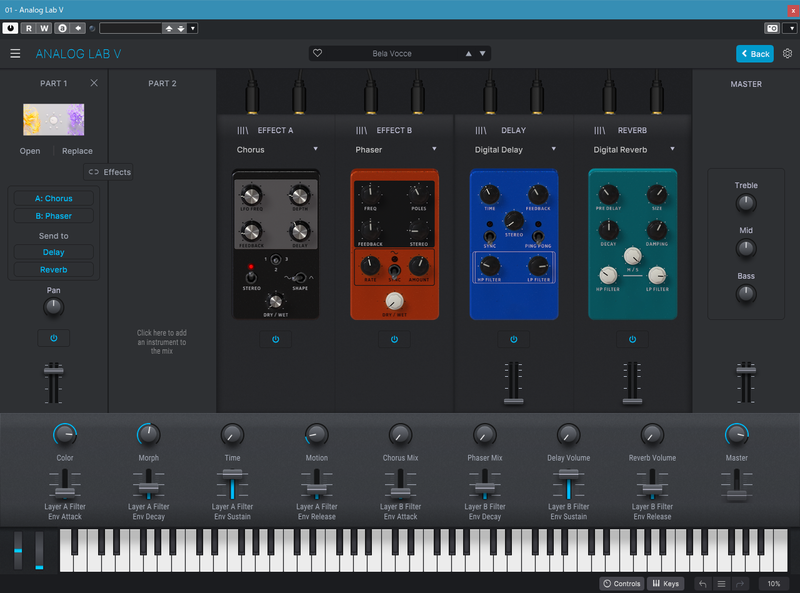Favorite the Bela Vocce preset with heart icon

(317, 53)
